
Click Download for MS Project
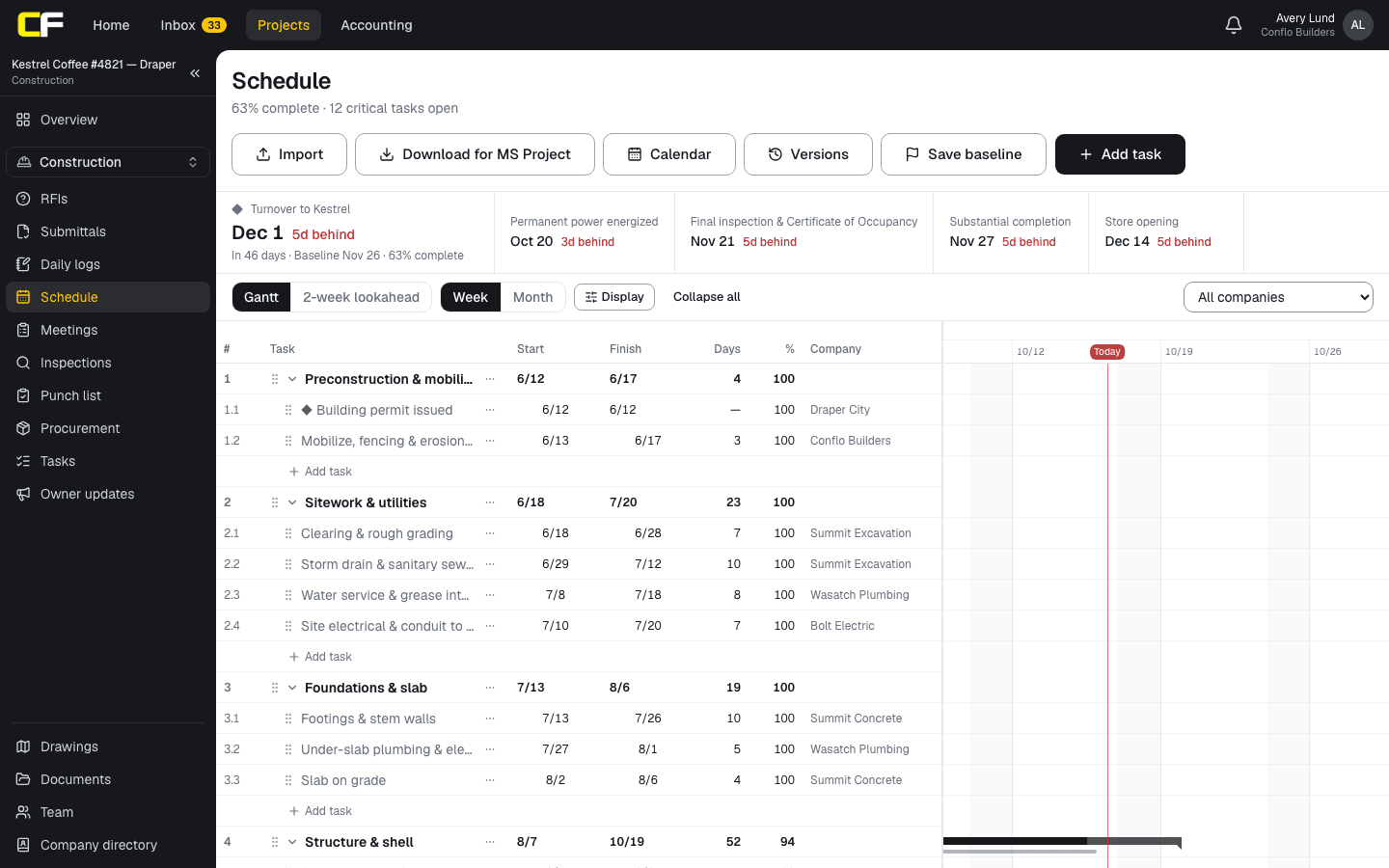(475, 154)
